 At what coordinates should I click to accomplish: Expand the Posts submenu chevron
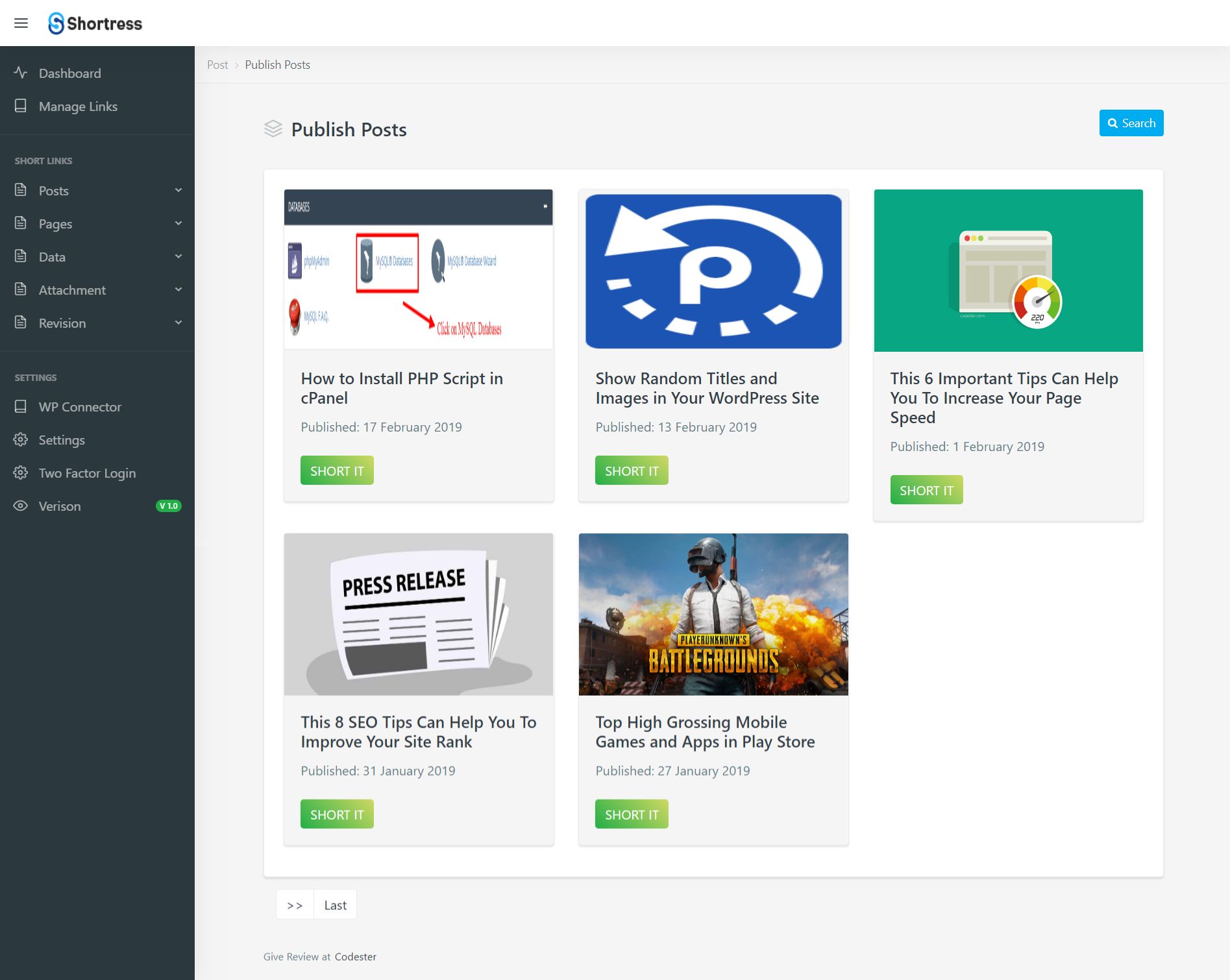178,190
